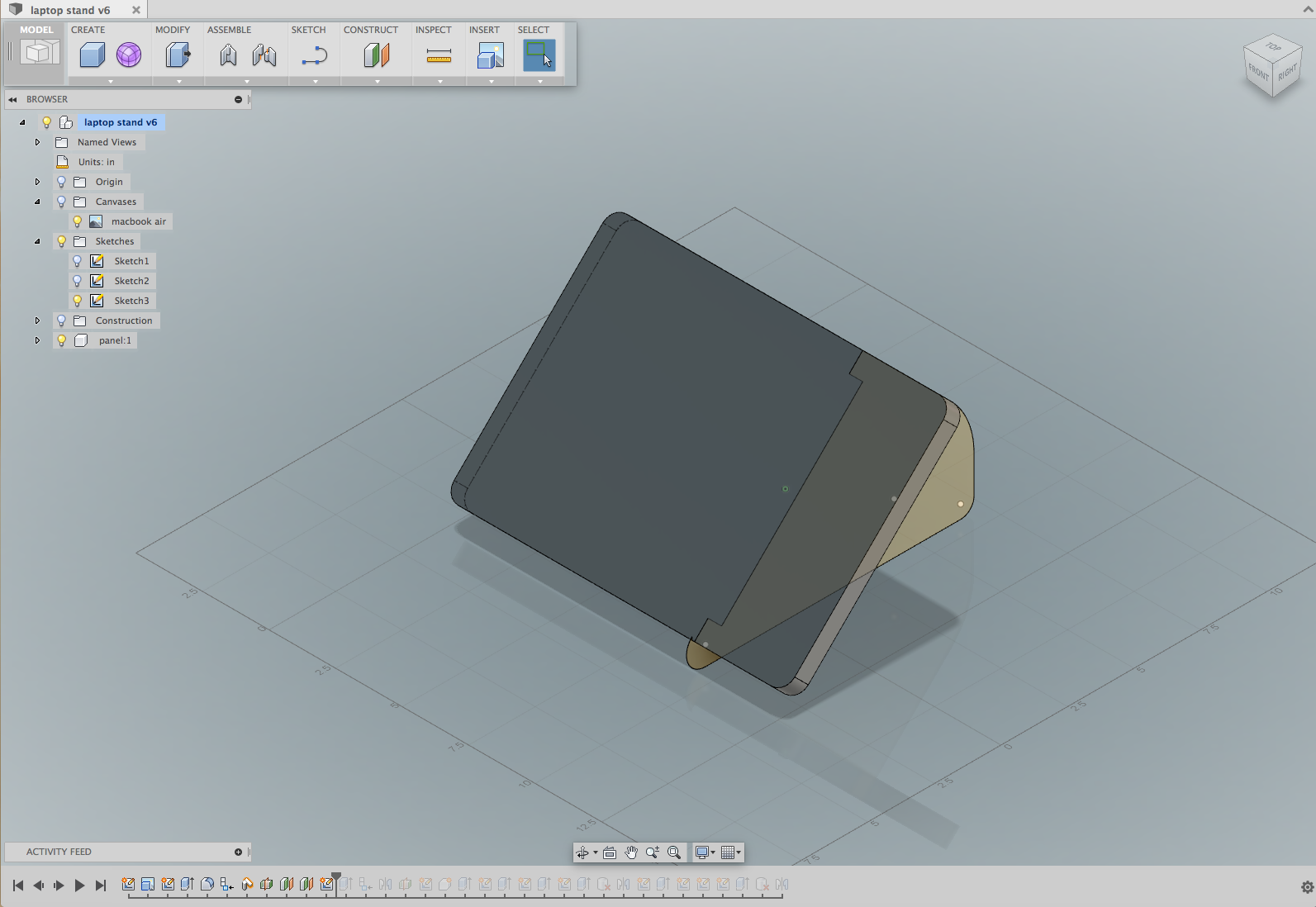Click the Orbit navigation icon
The width and height of the screenshot is (1316, 907).
pos(582,852)
